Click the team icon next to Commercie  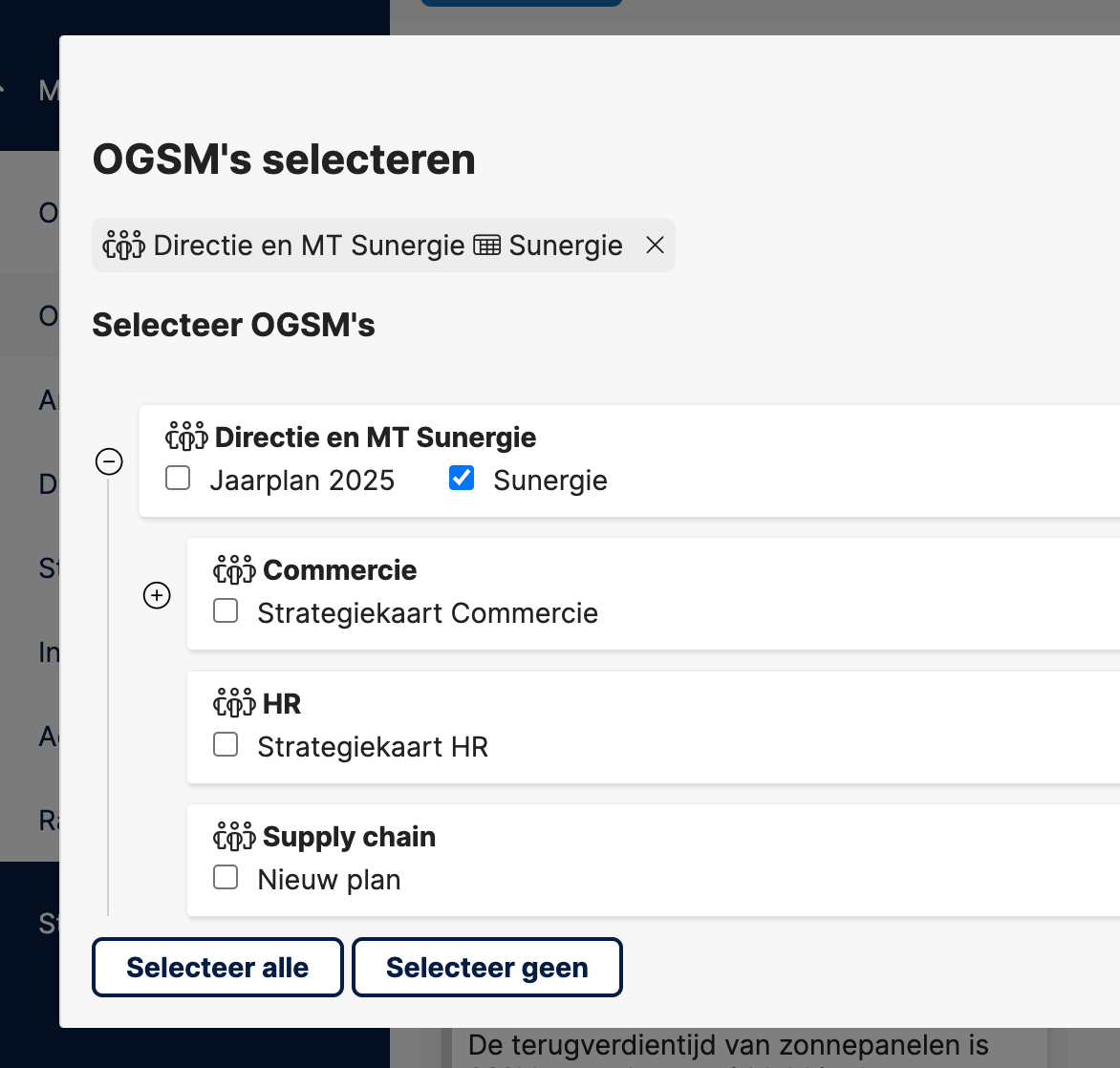pyautogui.click(x=234, y=569)
